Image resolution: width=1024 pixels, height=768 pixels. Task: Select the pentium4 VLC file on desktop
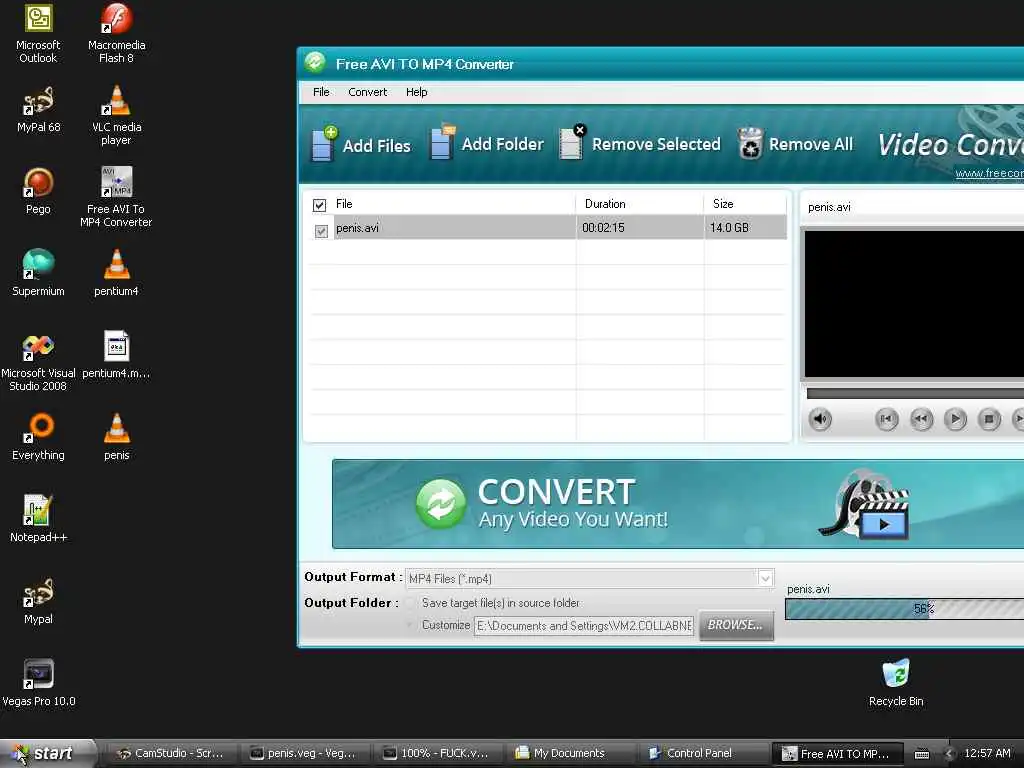(x=116, y=273)
